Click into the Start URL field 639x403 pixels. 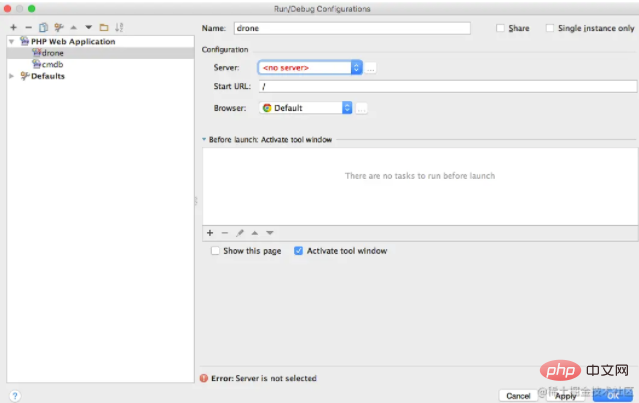pos(440,87)
